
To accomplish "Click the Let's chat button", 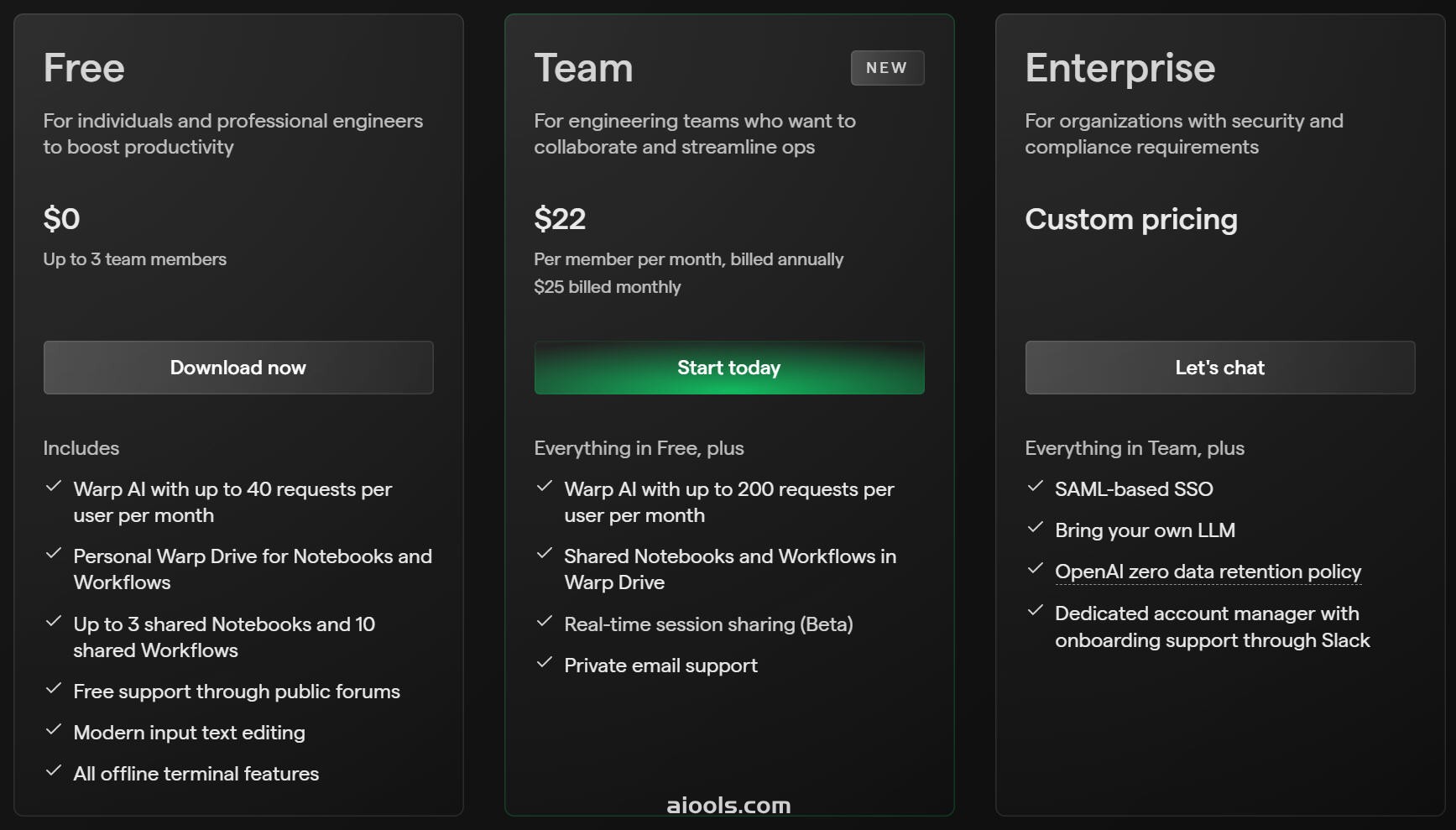I will pos(1220,368).
